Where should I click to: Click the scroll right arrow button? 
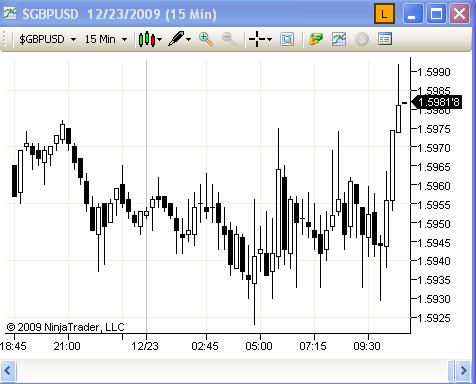point(464,371)
